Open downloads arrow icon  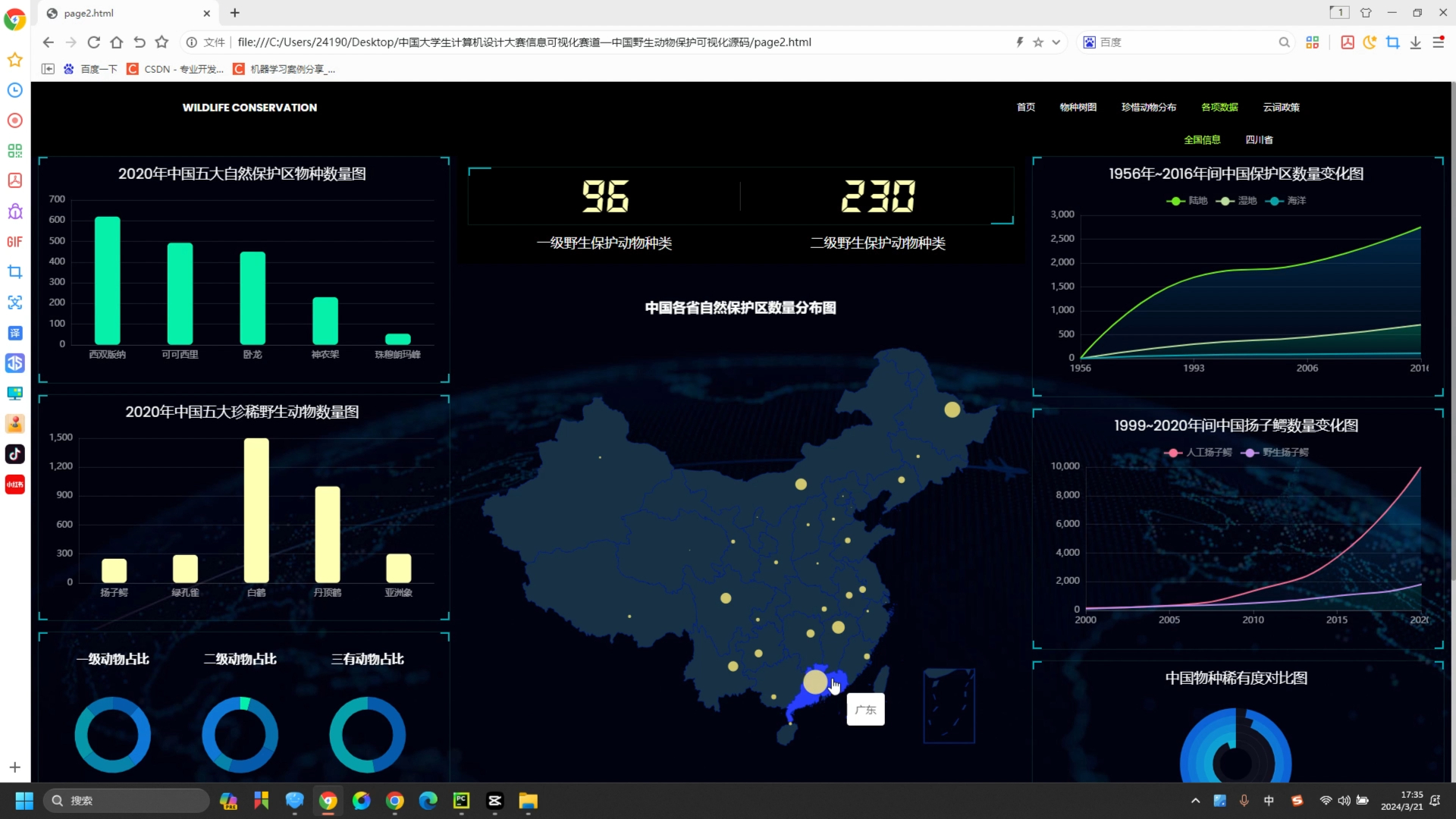[x=1415, y=42]
